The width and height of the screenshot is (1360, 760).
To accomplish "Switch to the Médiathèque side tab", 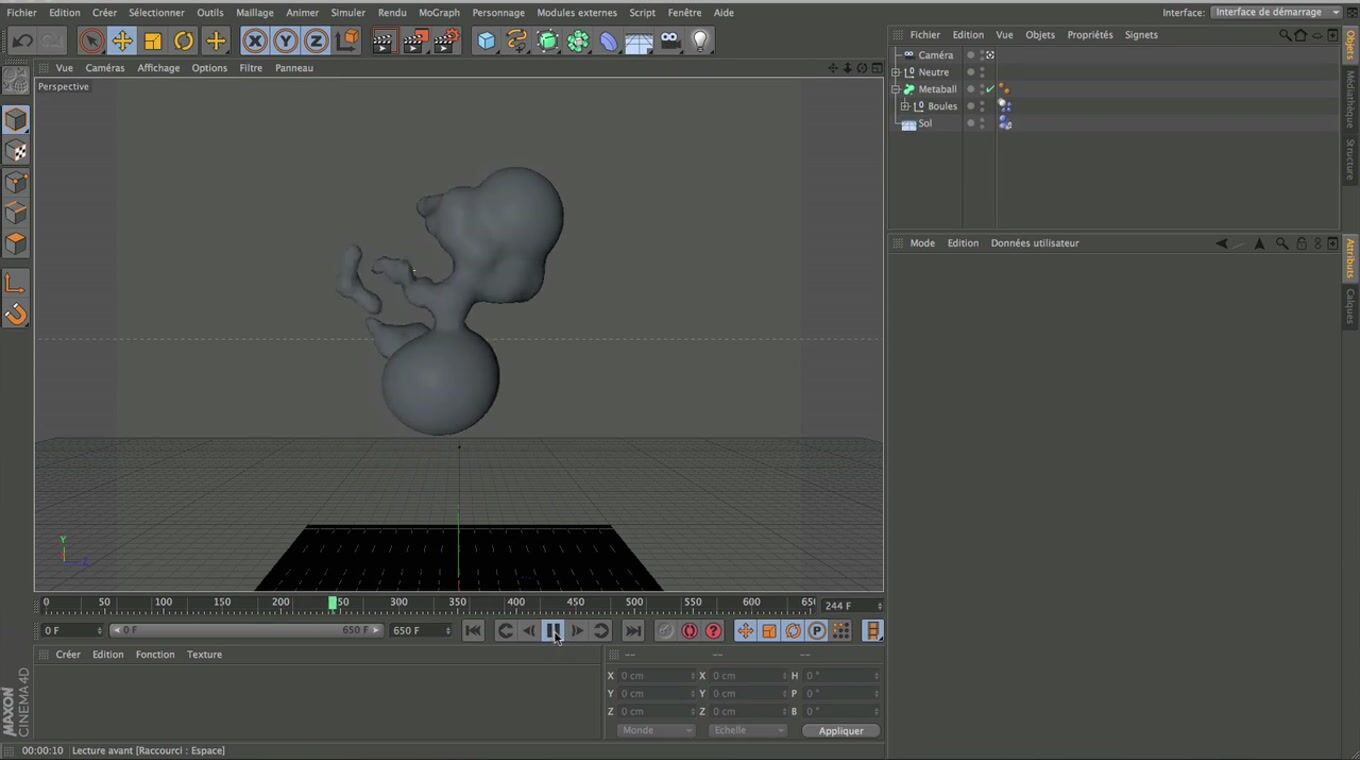I will click(x=1349, y=98).
